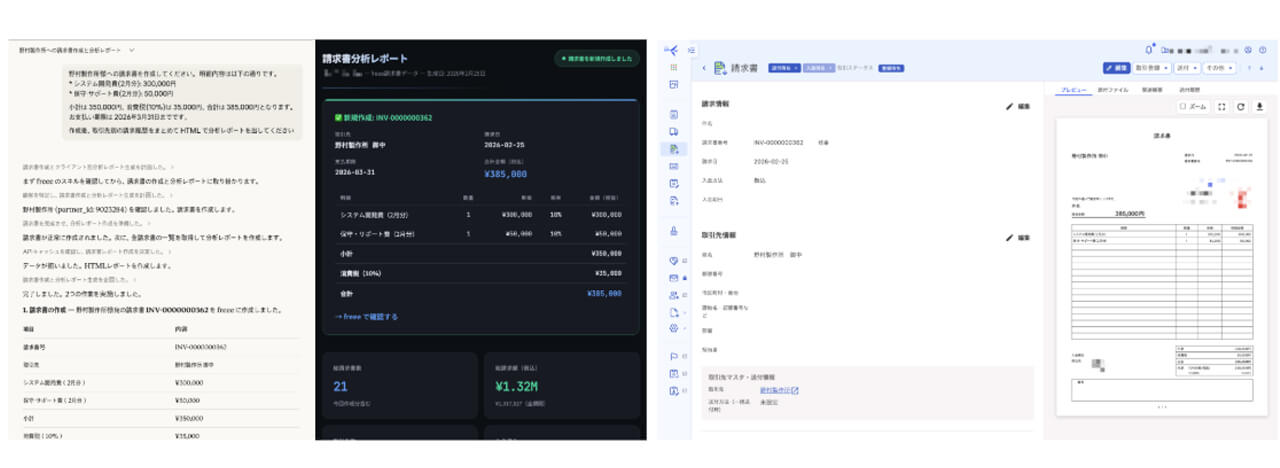1280x468 pixels.
Task: Reload the invoice preview with refresh icon
Action: (x=1241, y=106)
